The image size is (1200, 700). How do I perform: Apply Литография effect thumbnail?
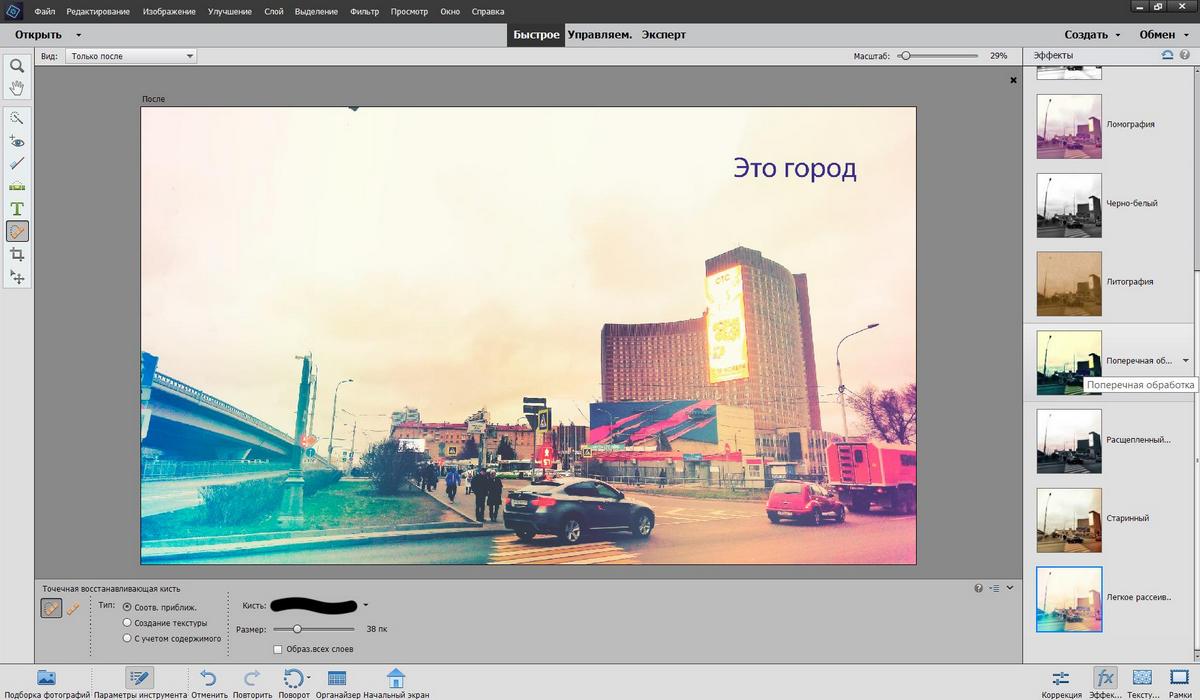(1069, 283)
